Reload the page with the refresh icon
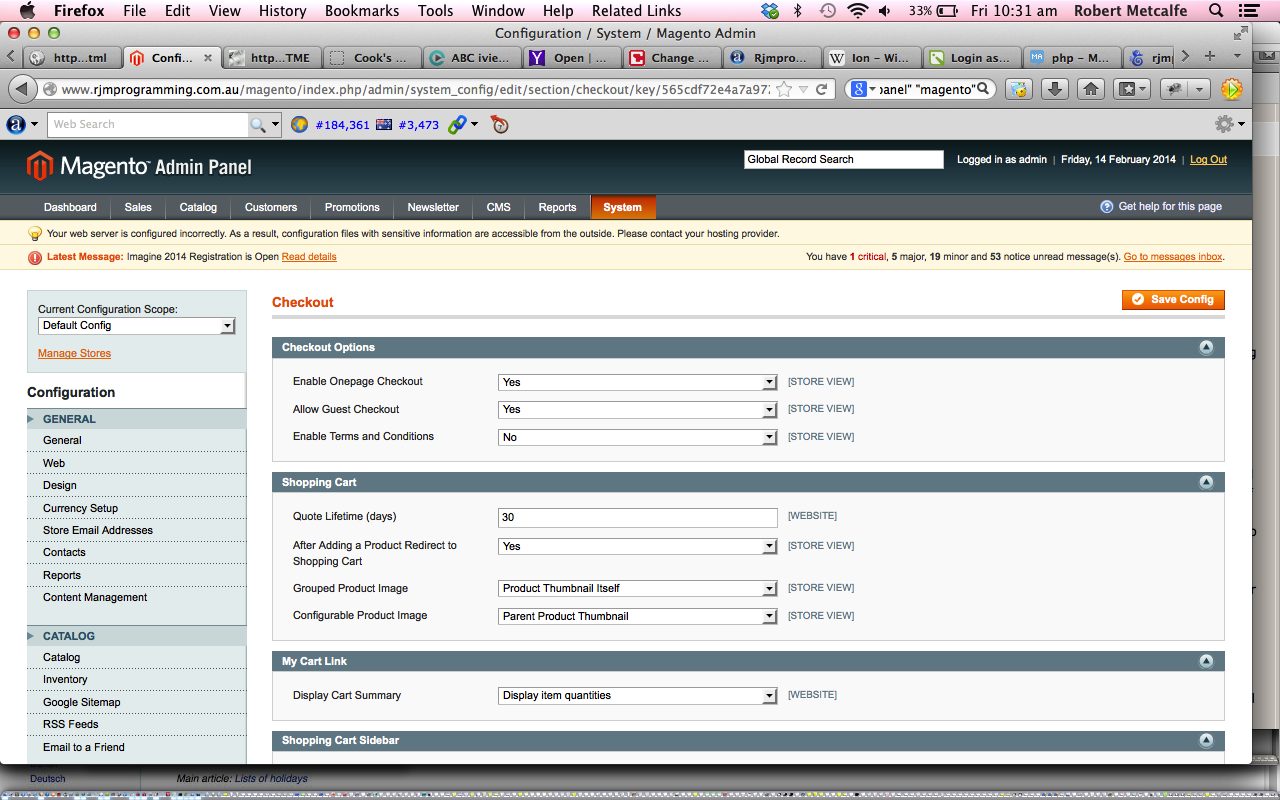Screen dimensions: 1280x800 821,89
